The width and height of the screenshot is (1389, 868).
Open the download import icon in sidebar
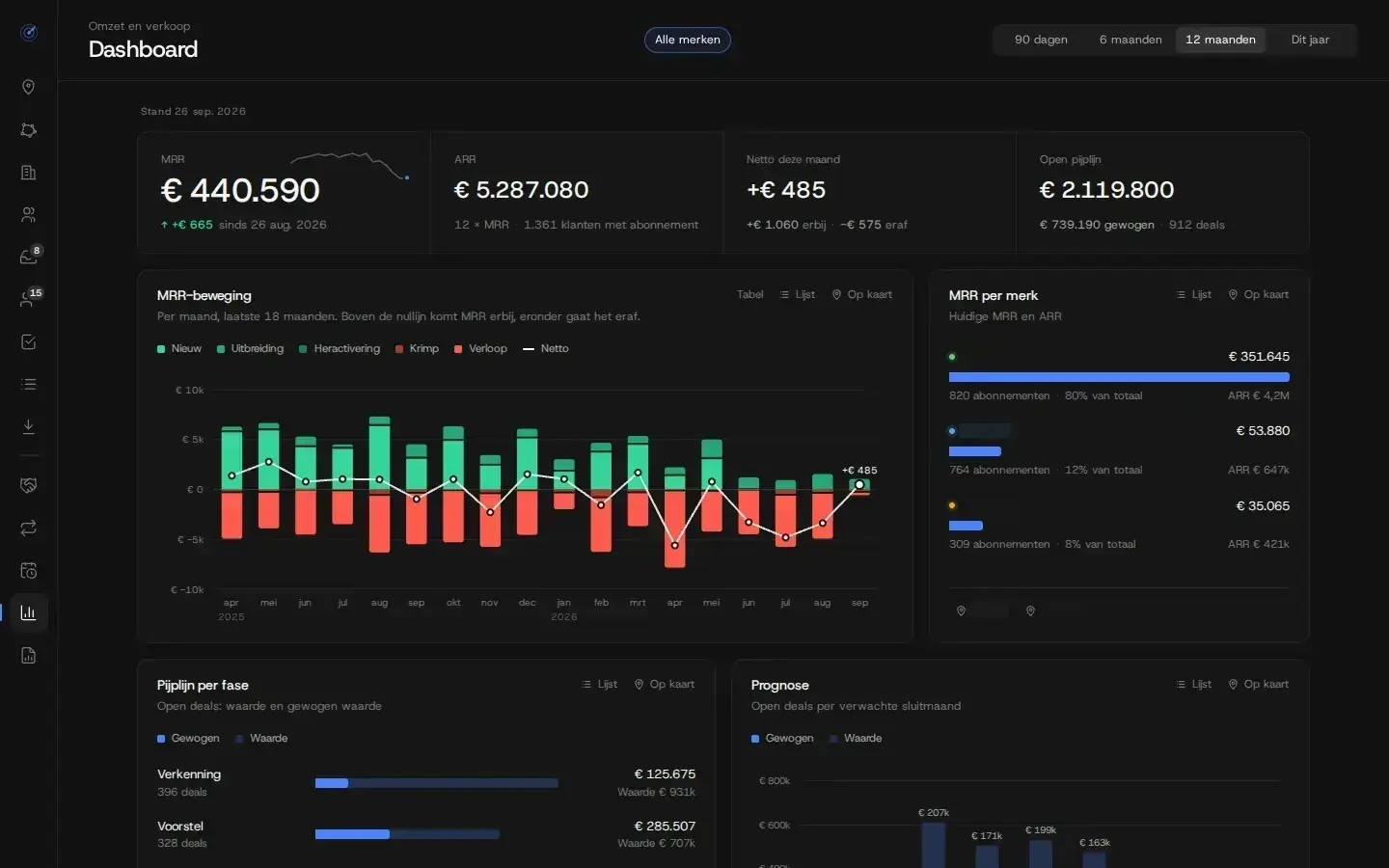point(29,426)
